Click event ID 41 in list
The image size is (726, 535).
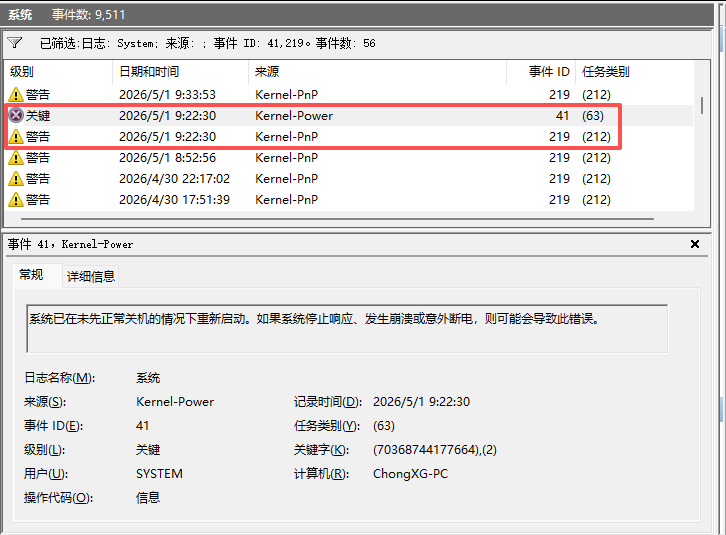coord(563,115)
